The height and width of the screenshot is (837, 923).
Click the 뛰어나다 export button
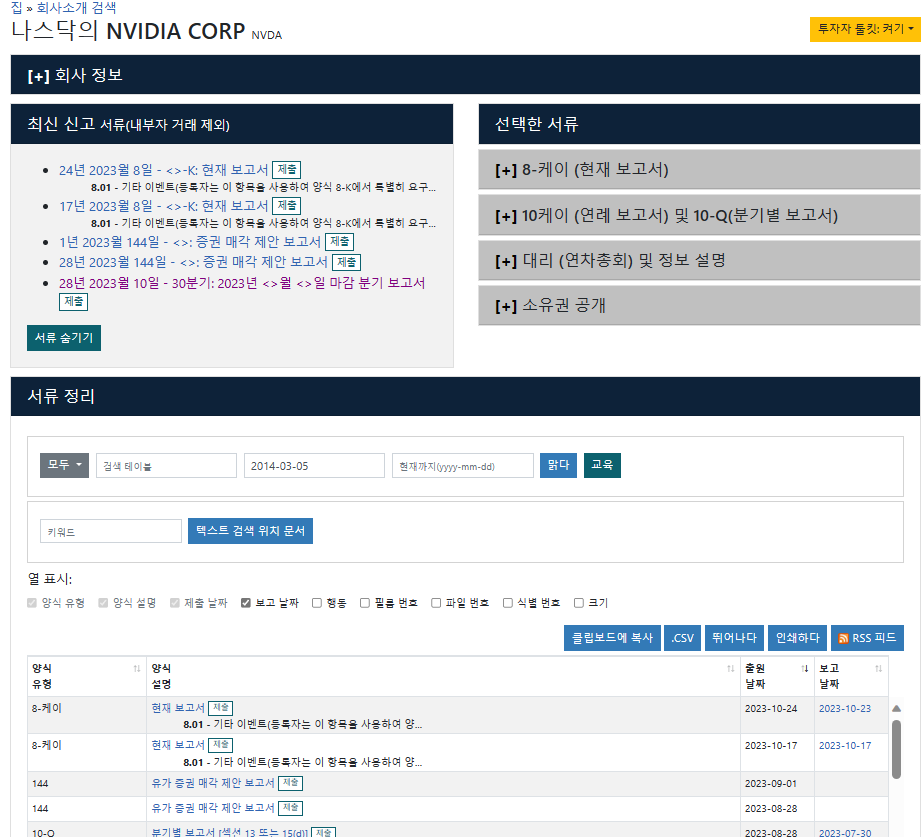point(734,638)
